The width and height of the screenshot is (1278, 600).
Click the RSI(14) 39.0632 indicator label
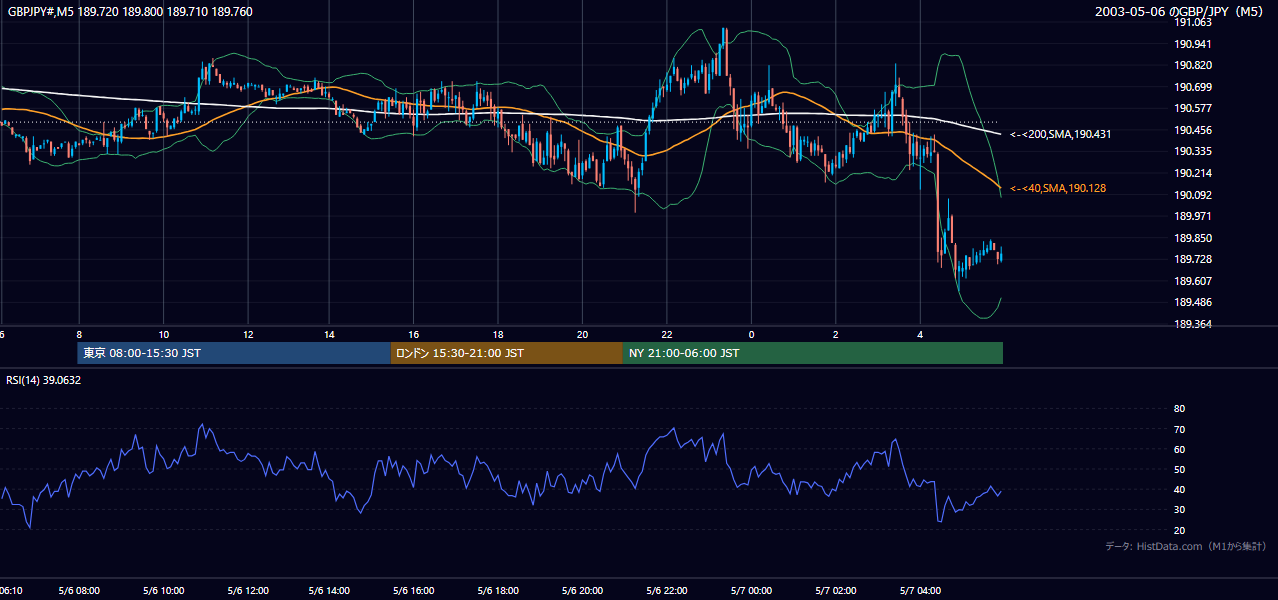pyautogui.click(x=44, y=380)
